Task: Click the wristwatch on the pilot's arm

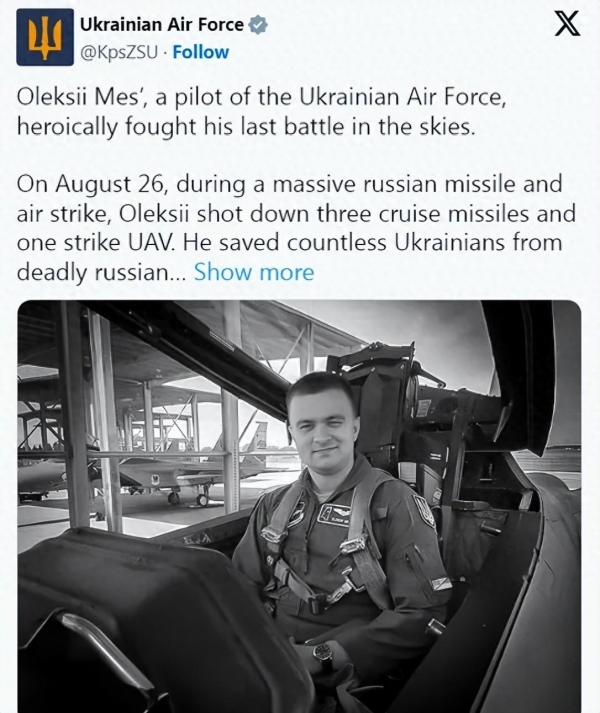Action: [323, 653]
